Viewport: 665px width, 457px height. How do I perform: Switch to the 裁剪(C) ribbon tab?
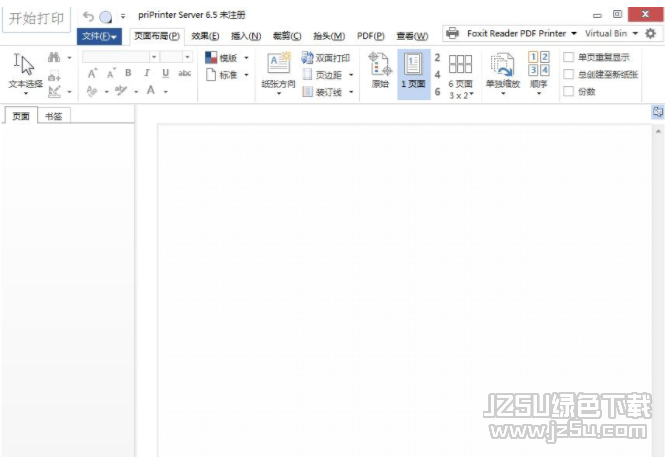pyautogui.click(x=287, y=36)
